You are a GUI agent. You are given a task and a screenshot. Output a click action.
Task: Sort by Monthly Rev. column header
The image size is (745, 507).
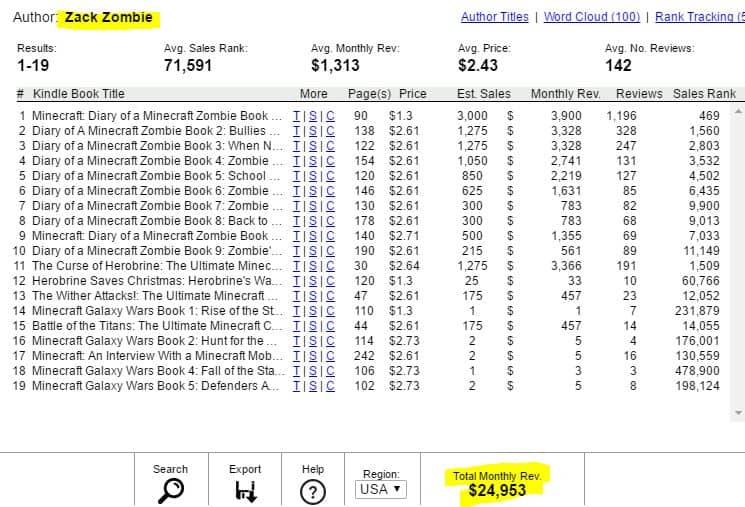coord(565,94)
